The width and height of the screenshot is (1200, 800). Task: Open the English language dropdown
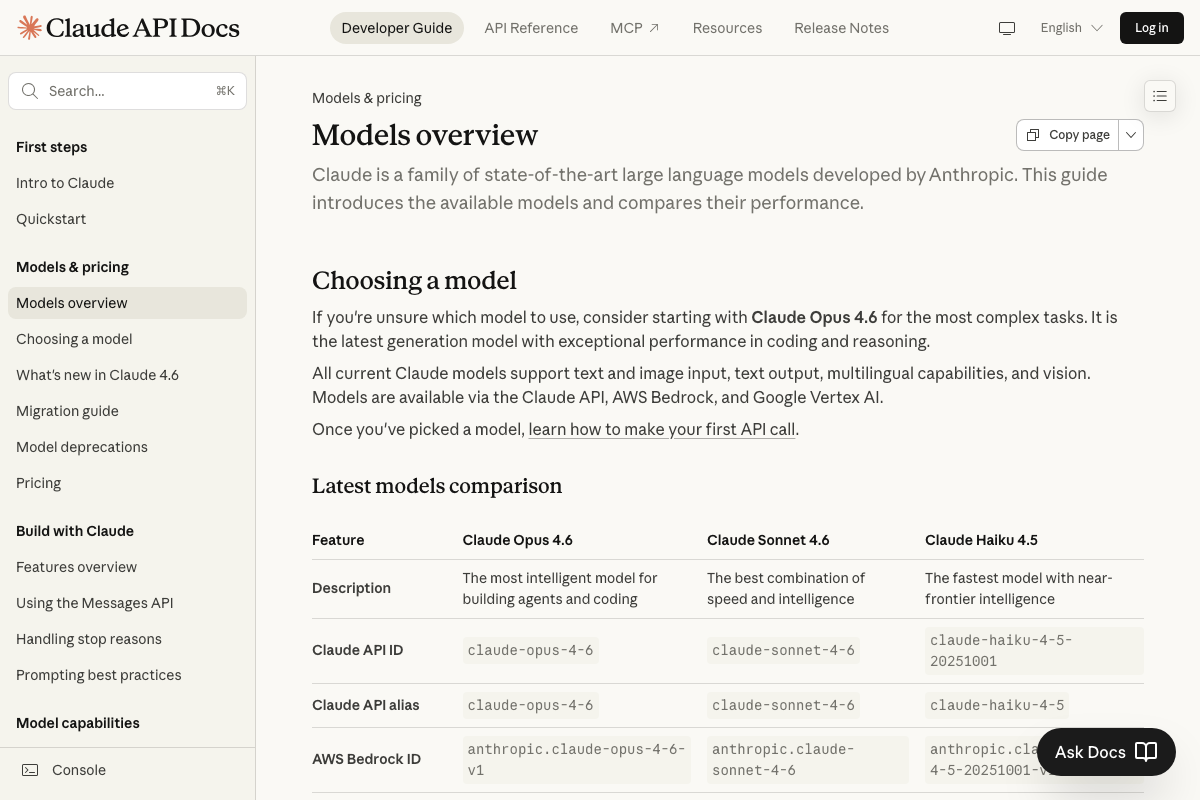pyautogui.click(x=1071, y=28)
